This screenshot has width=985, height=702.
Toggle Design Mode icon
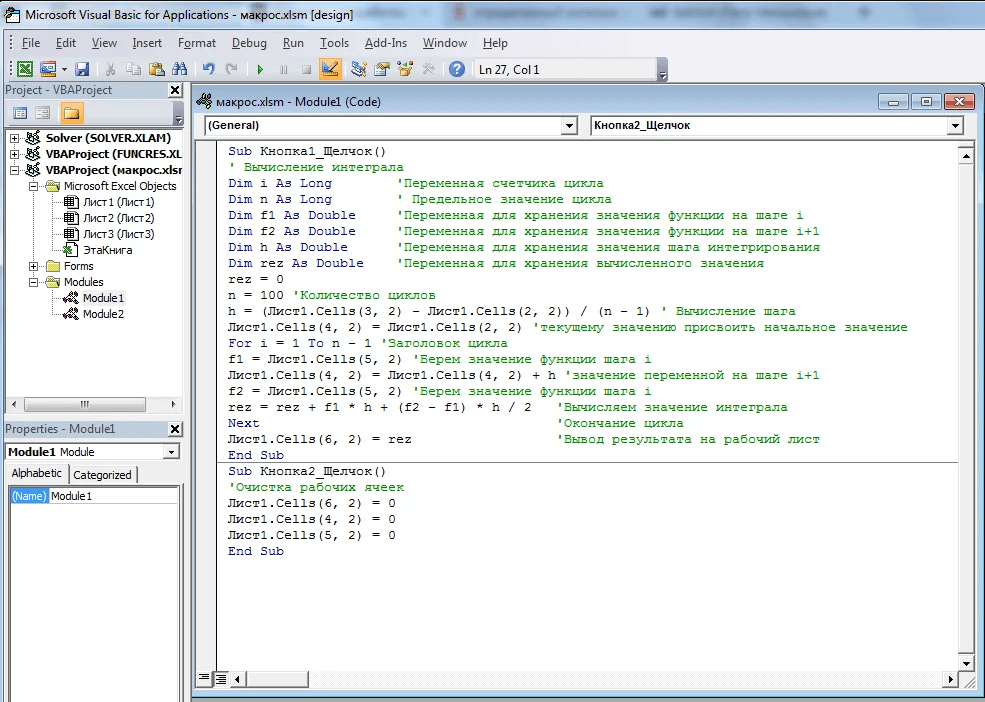click(x=330, y=69)
